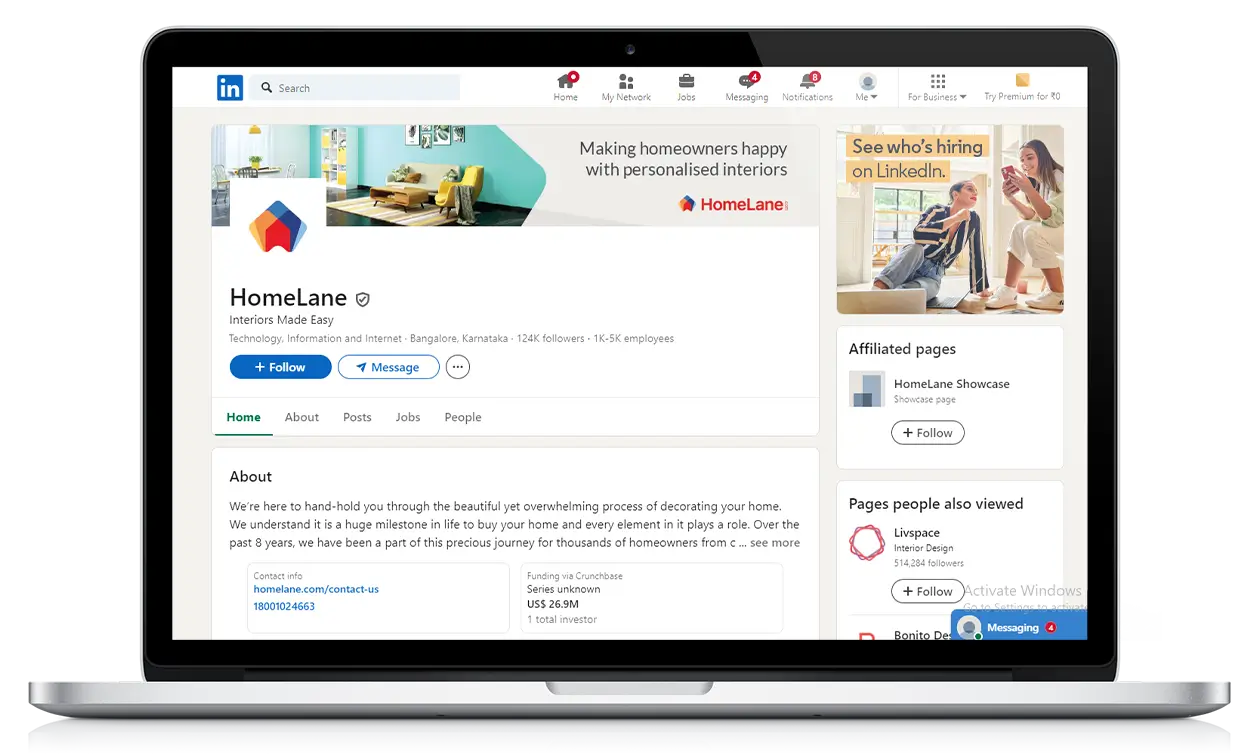
Task: Click the HomeLane company logo
Action: [x=278, y=226]
